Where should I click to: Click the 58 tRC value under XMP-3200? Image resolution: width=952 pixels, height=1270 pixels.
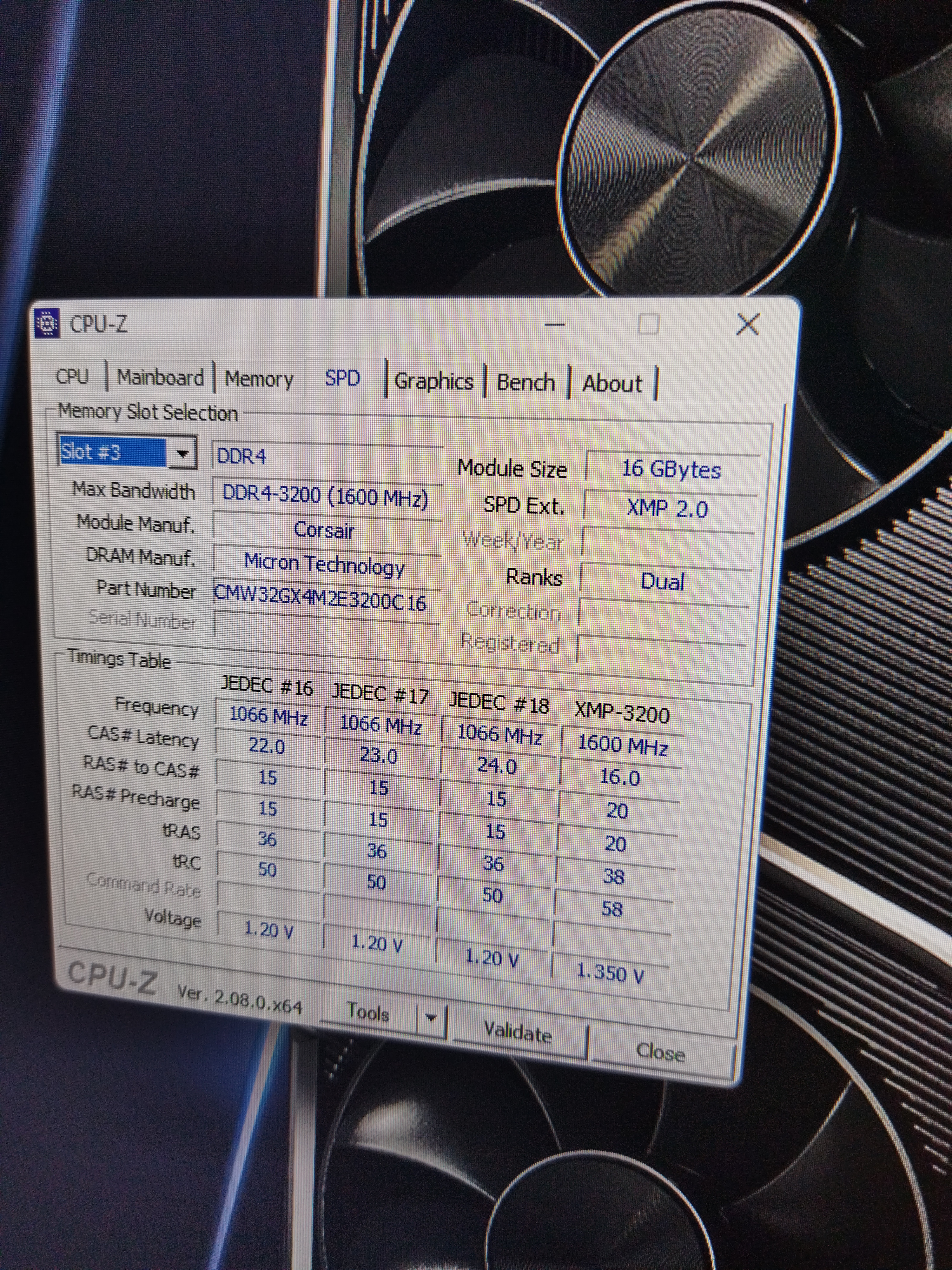[x=612, y=909]
